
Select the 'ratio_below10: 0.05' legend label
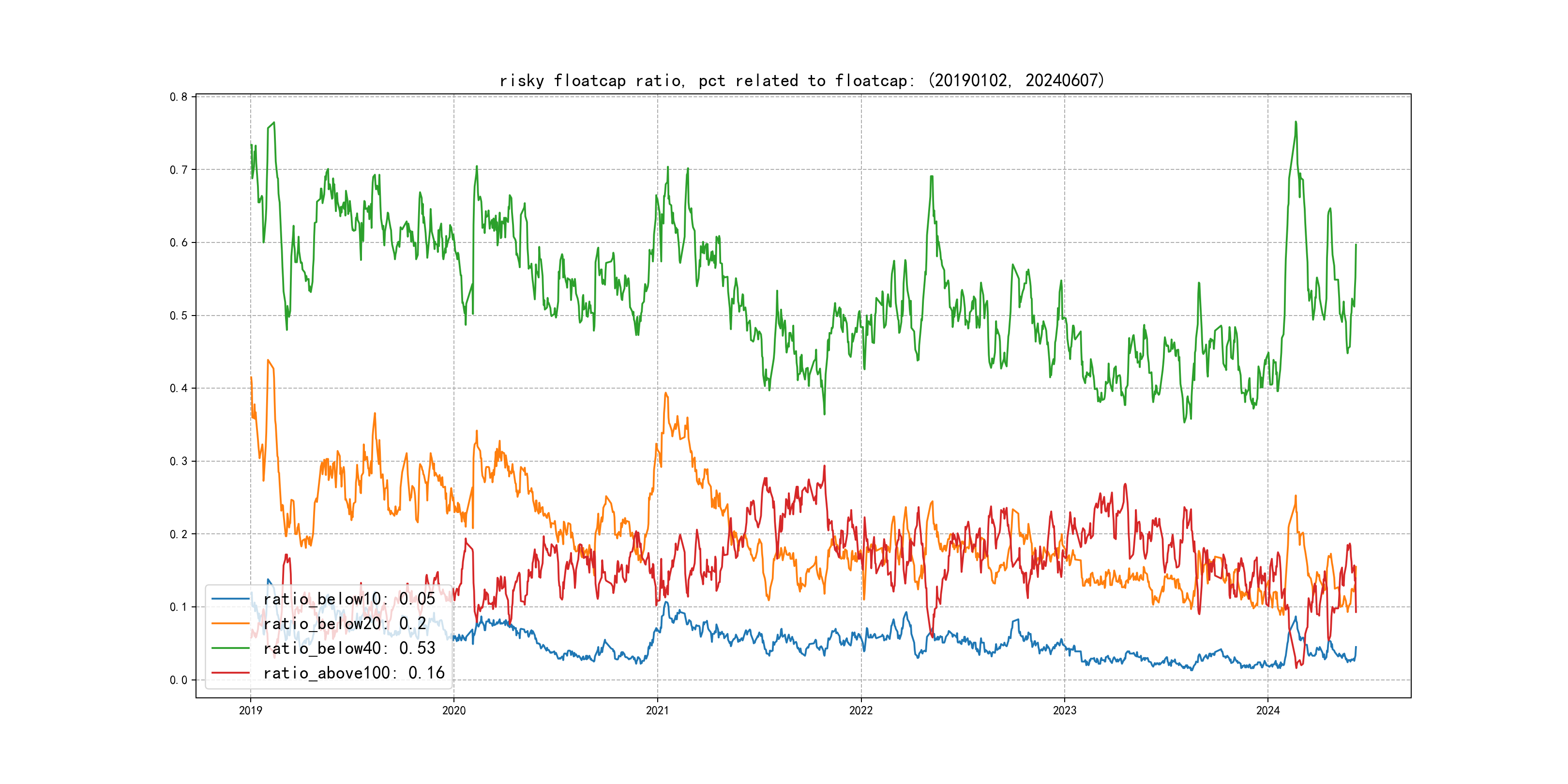click(349, 599)
